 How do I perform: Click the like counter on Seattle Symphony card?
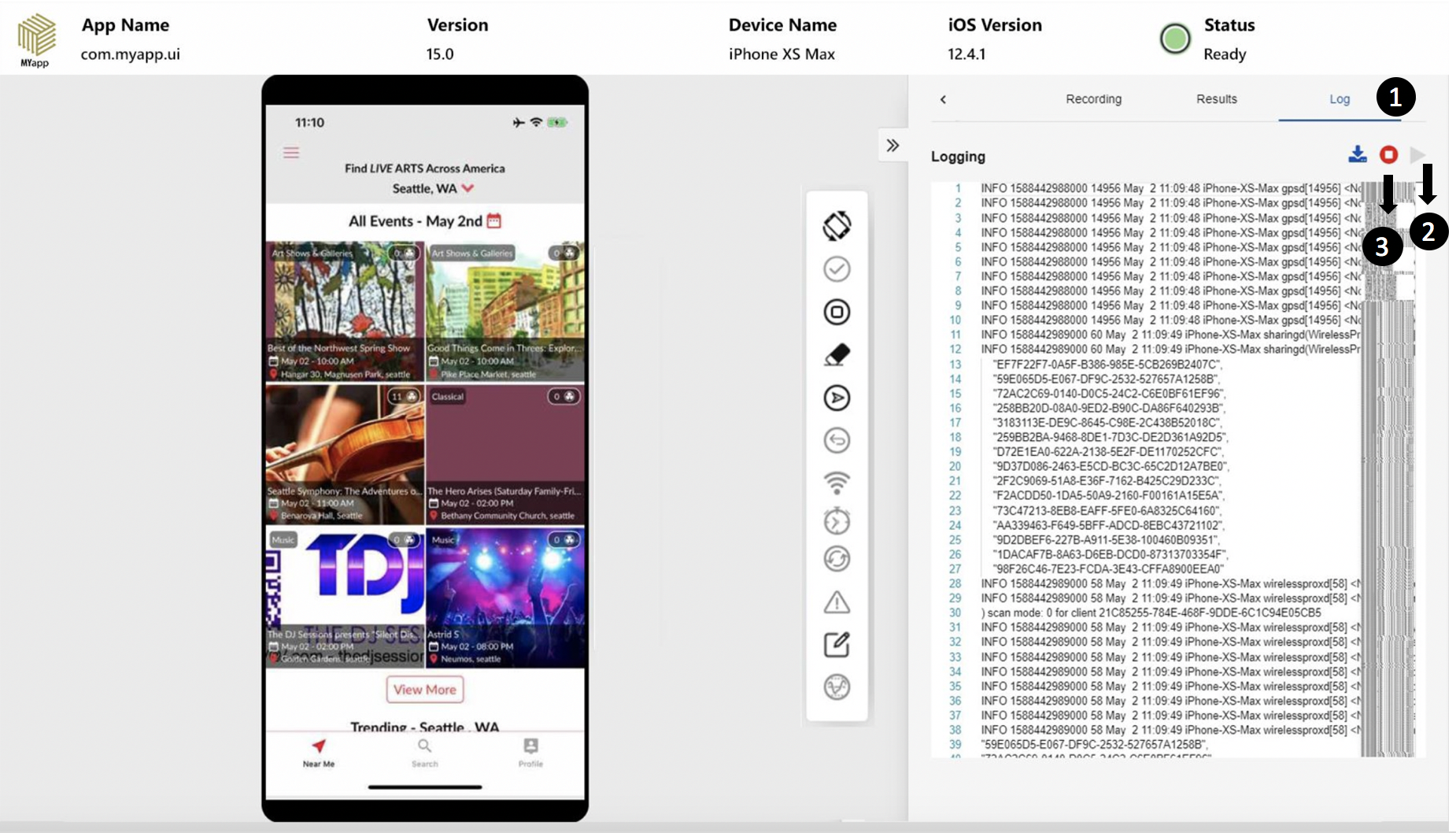coord(405,397)
